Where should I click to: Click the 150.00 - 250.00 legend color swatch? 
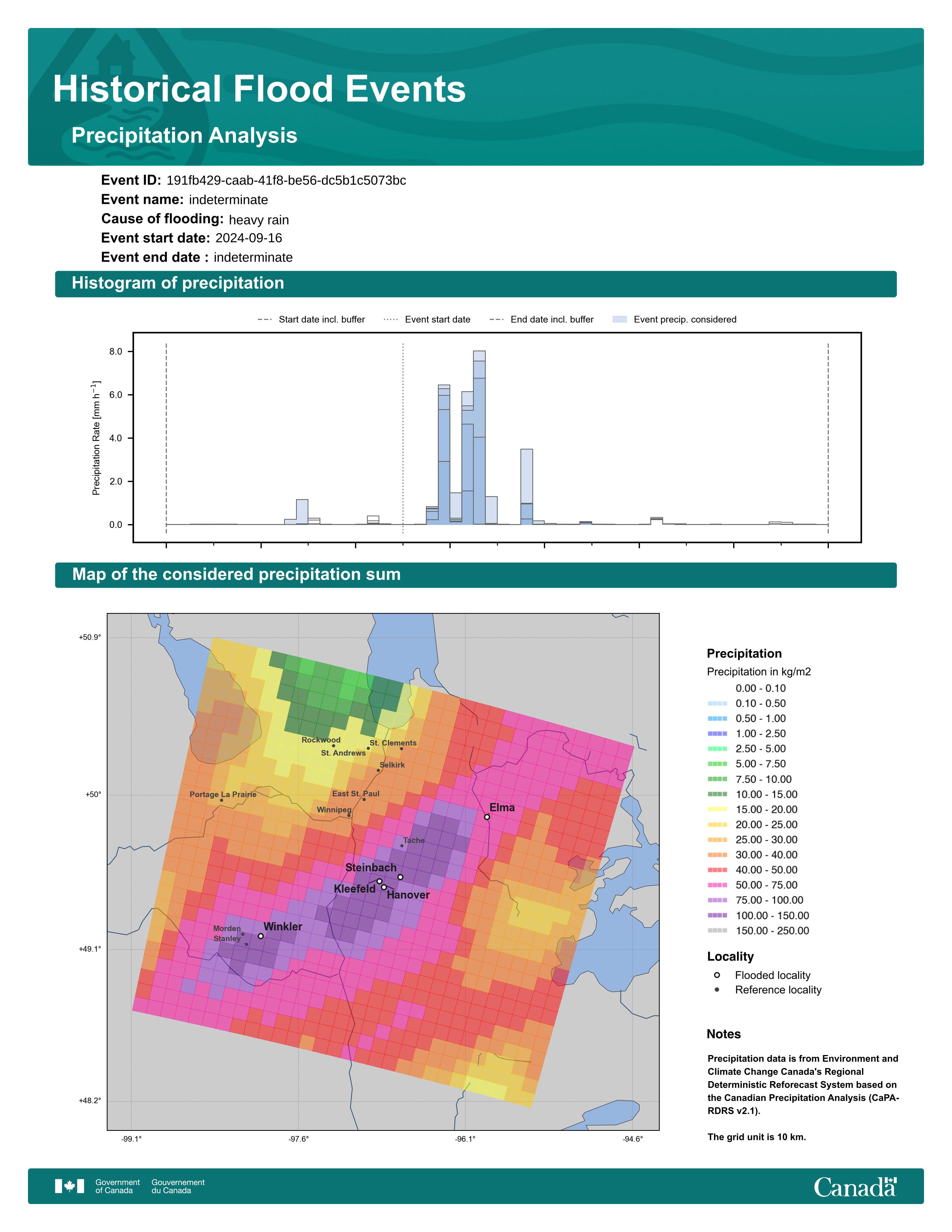click(x=718, y=931)
